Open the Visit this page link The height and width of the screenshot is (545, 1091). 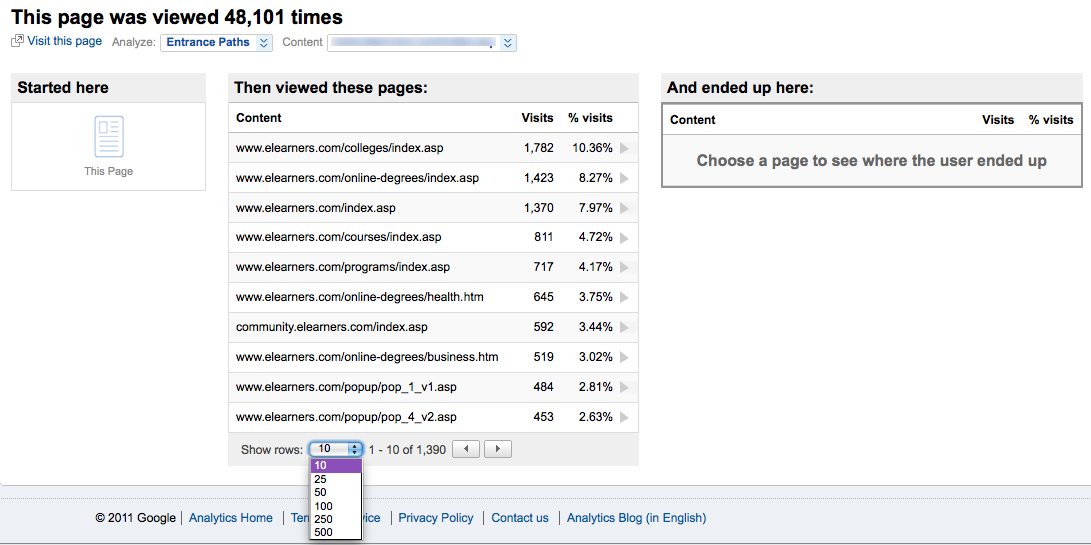(x=64, y=41)
